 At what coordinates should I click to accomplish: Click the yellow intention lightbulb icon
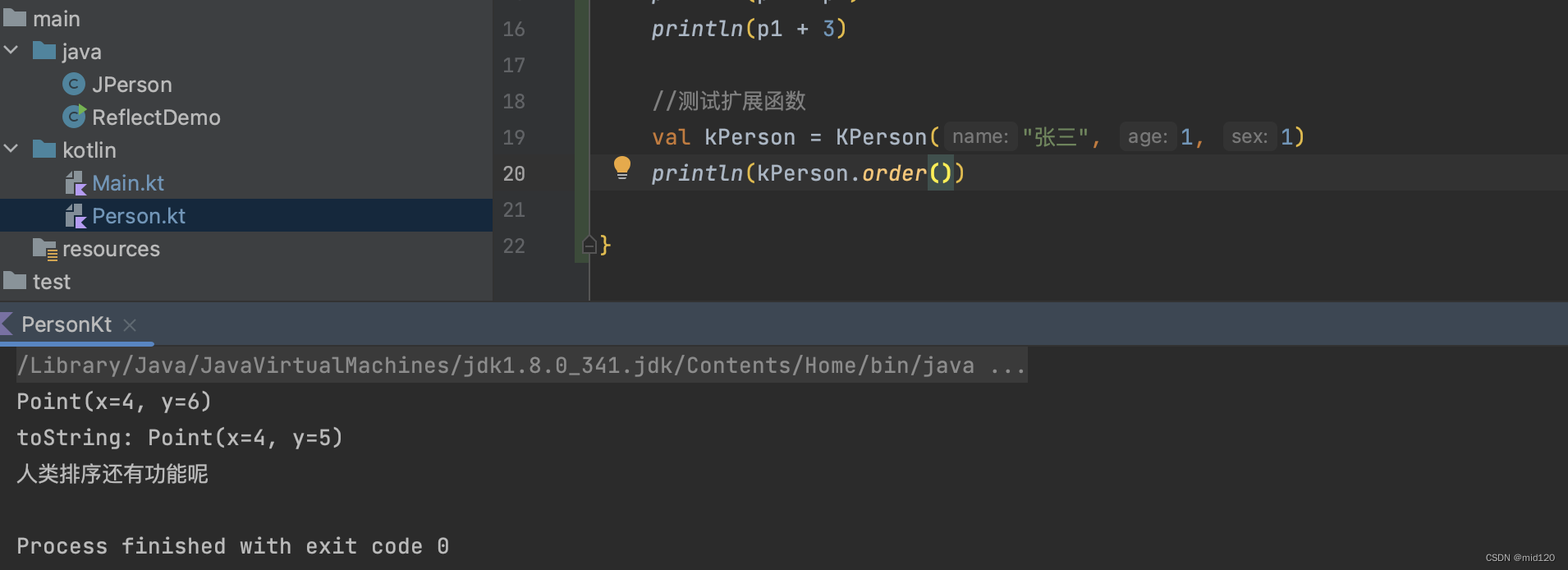click(622, 168)
